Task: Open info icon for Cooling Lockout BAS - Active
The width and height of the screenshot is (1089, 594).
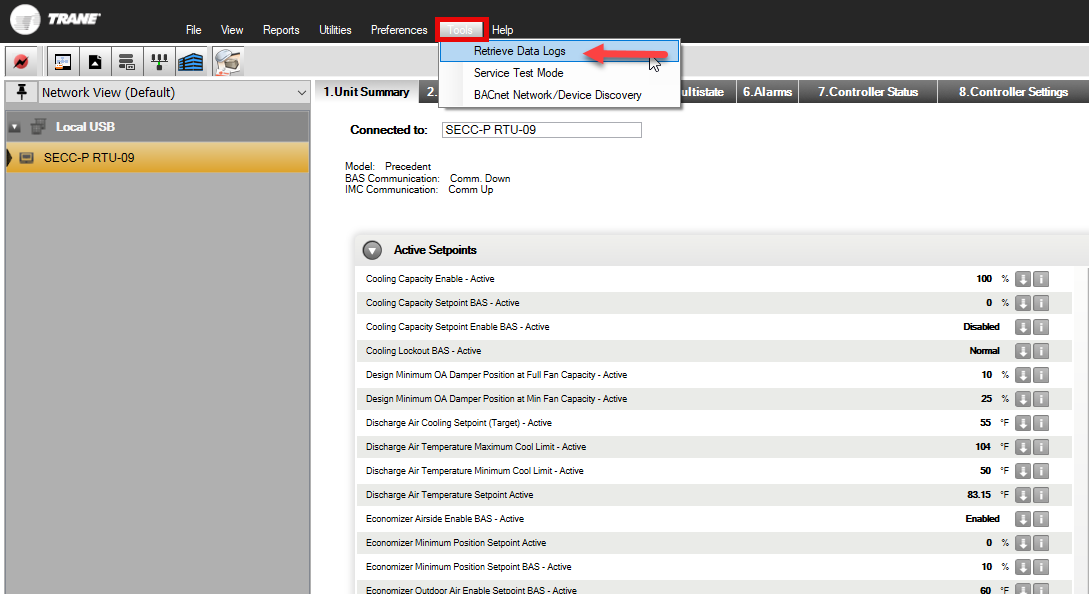Action: tap(1040, 351)
